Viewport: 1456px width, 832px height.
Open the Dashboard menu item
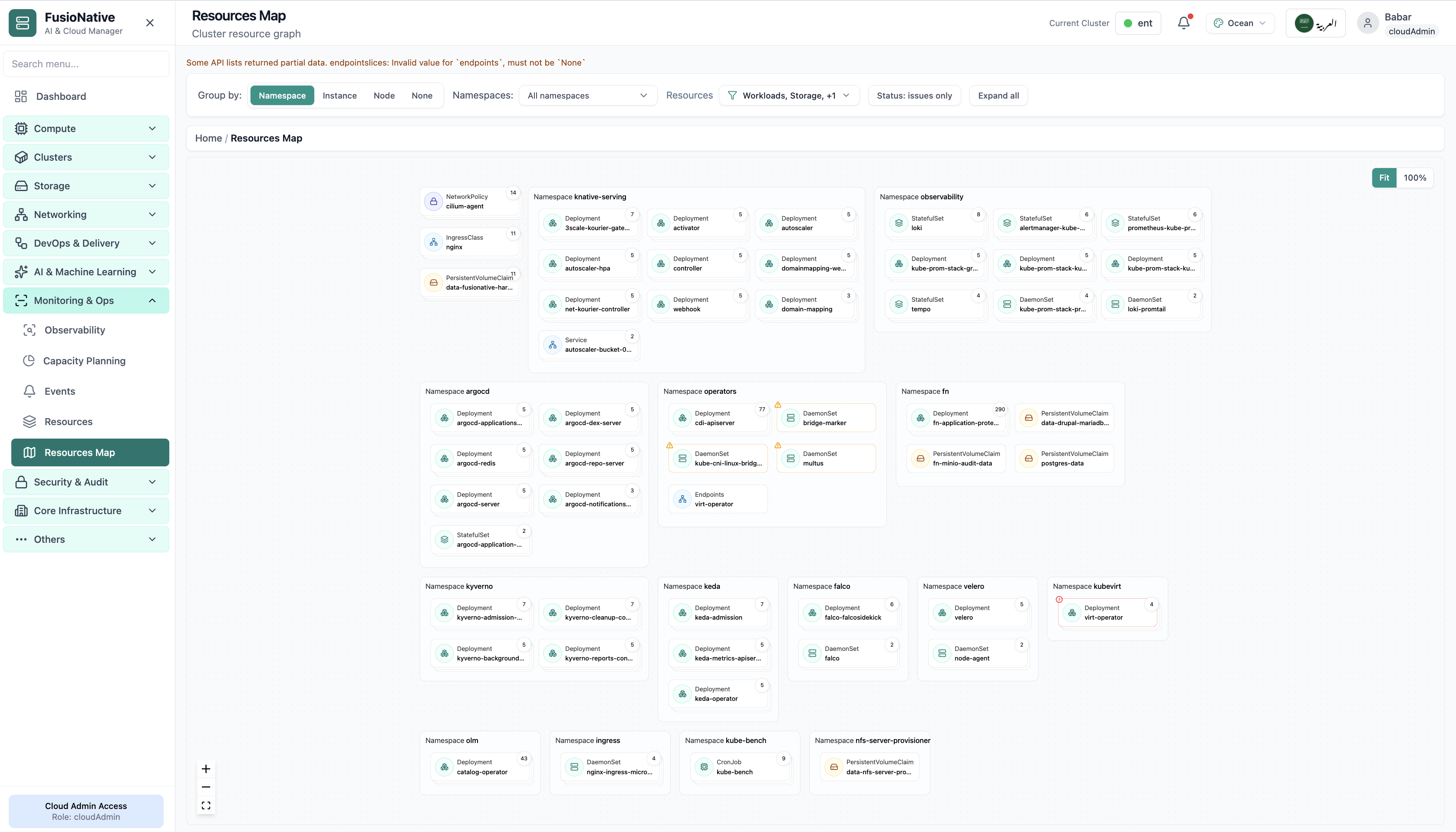(x=86, y=96)
